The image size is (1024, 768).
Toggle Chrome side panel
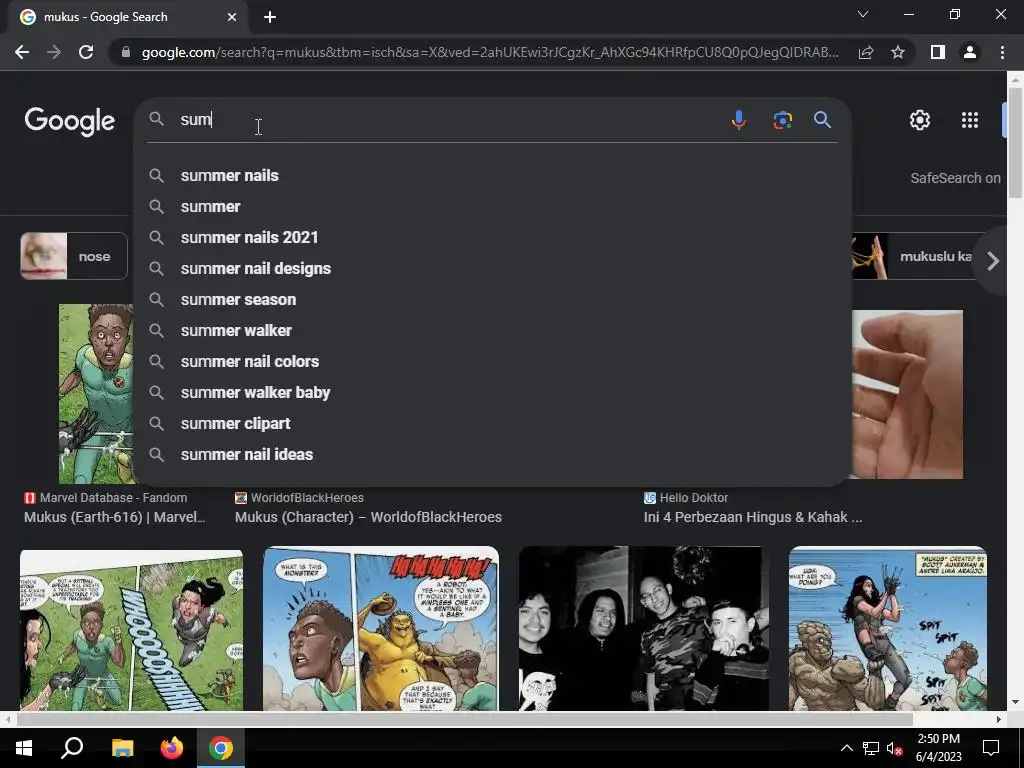tap(938, 52)
